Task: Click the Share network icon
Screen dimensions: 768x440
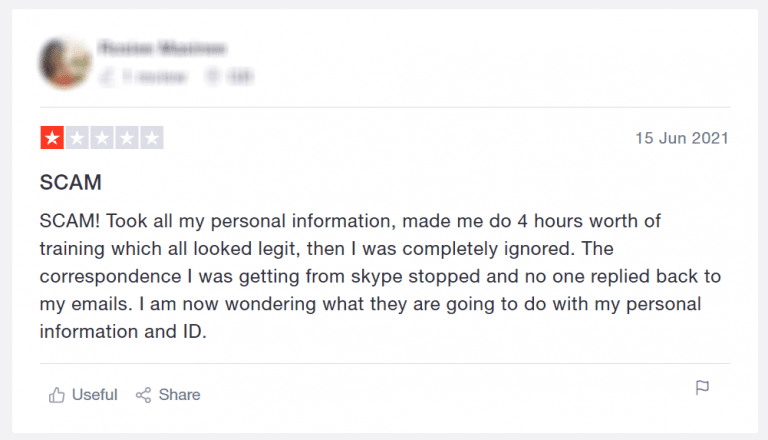Action: [144, 395]
